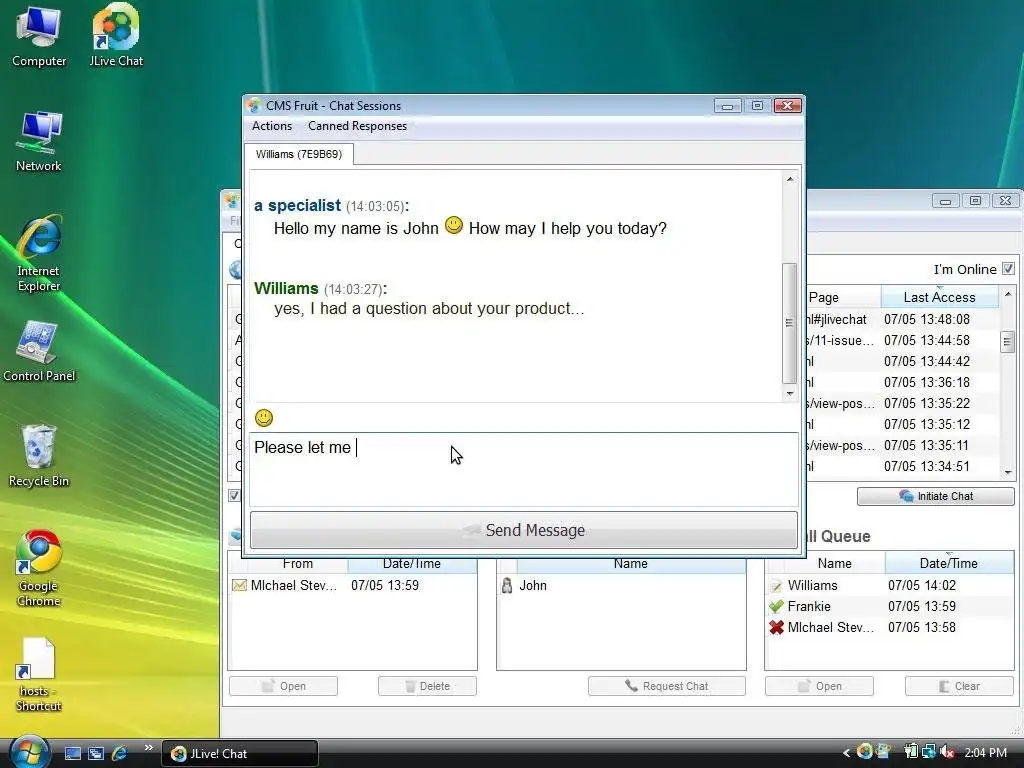This screenshot has width=1024, height=768.
Task: Sort call queue by Date/Time column
Action: point(948,563)
